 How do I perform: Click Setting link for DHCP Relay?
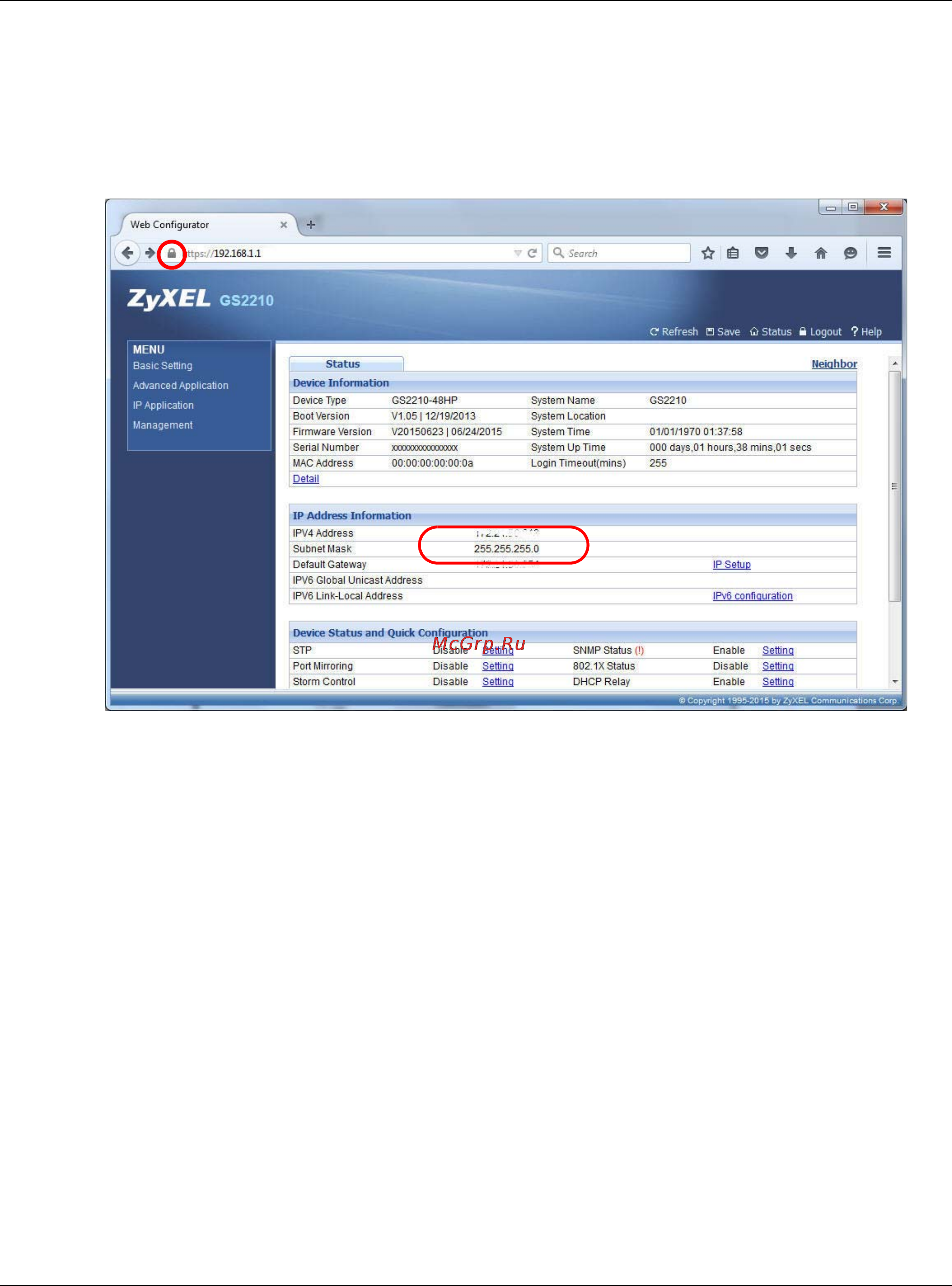(x=777, y=682)
